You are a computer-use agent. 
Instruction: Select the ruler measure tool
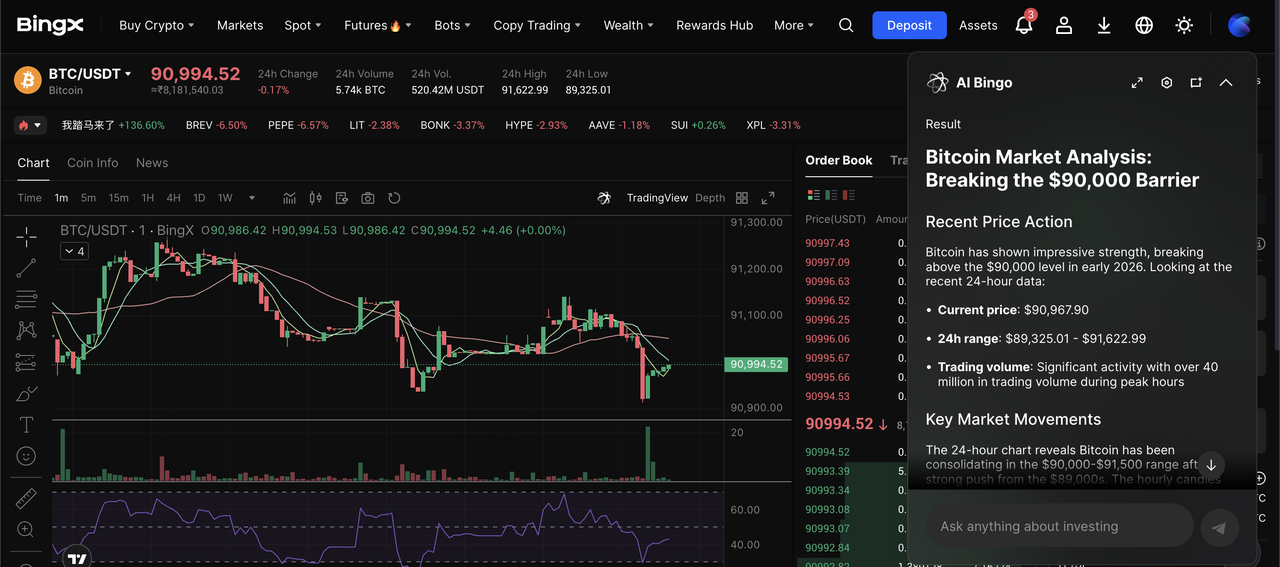[x=26, y=498]
